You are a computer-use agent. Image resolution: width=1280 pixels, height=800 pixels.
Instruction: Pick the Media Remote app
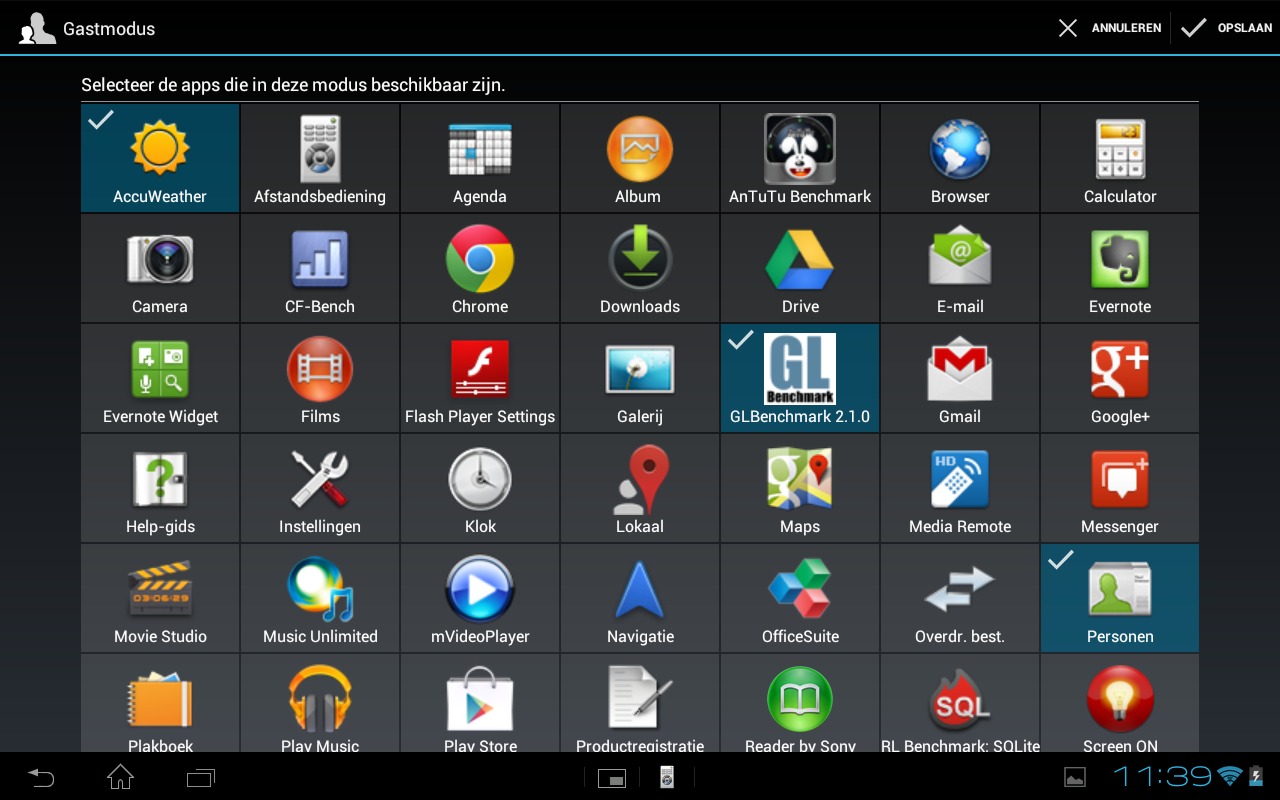[960, 488]
